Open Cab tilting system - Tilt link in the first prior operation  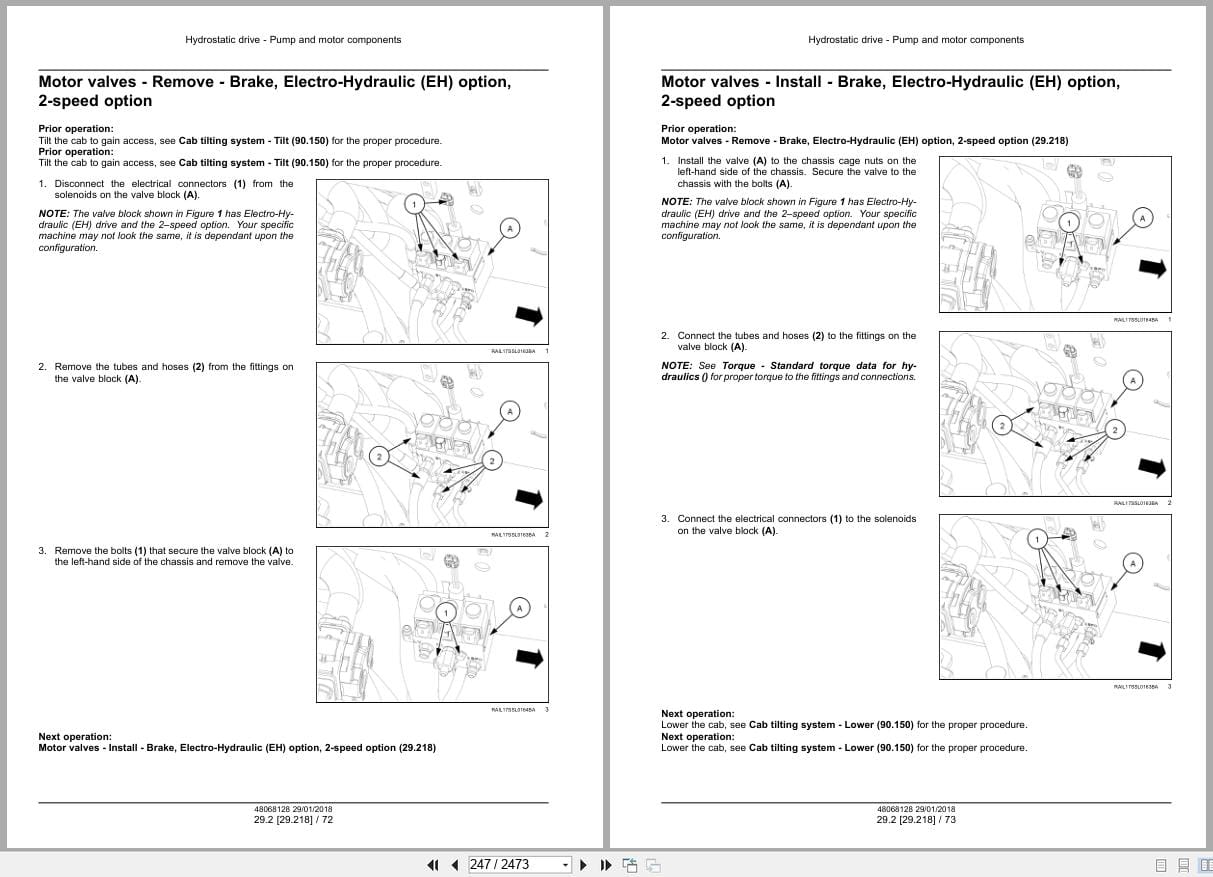(x=255, y=140)
